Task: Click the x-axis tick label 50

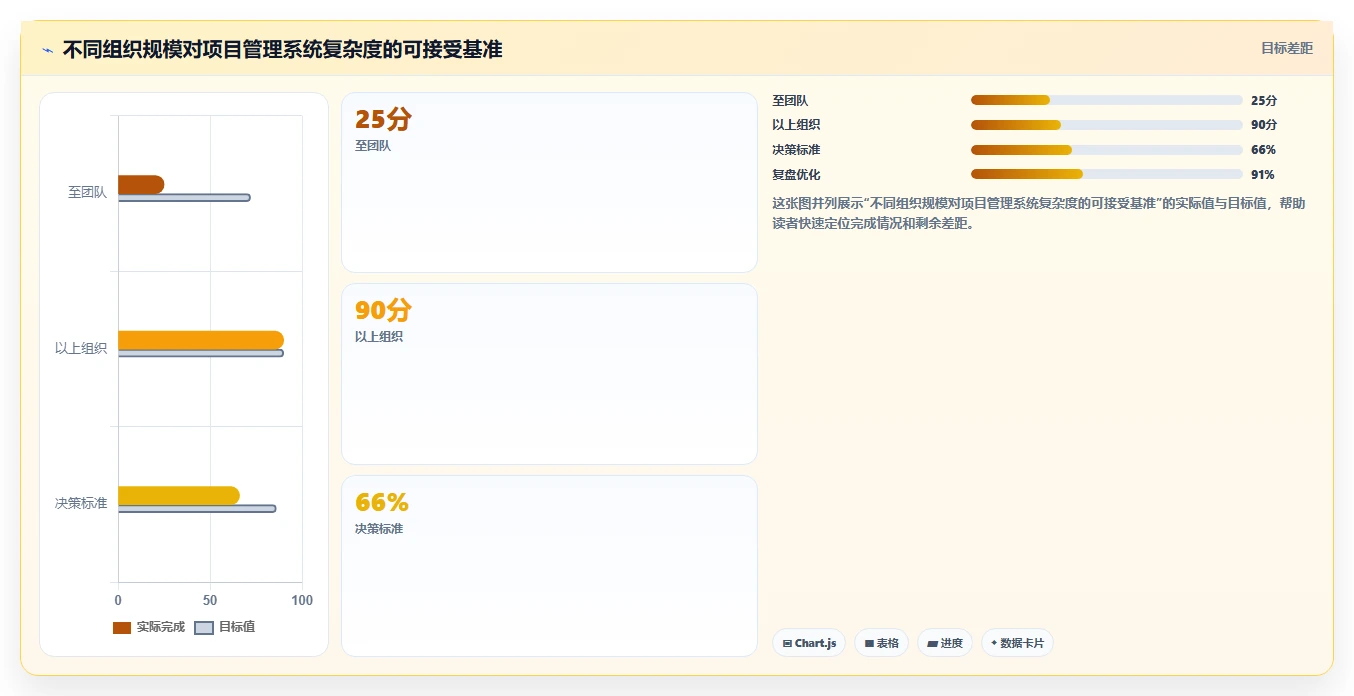Action: (210, 600)
